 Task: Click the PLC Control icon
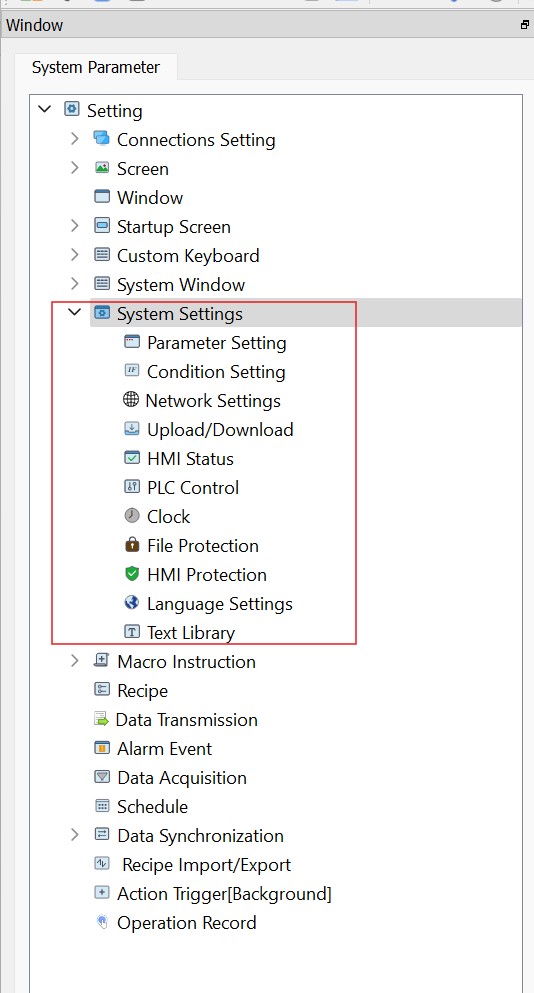click(132, 487)
